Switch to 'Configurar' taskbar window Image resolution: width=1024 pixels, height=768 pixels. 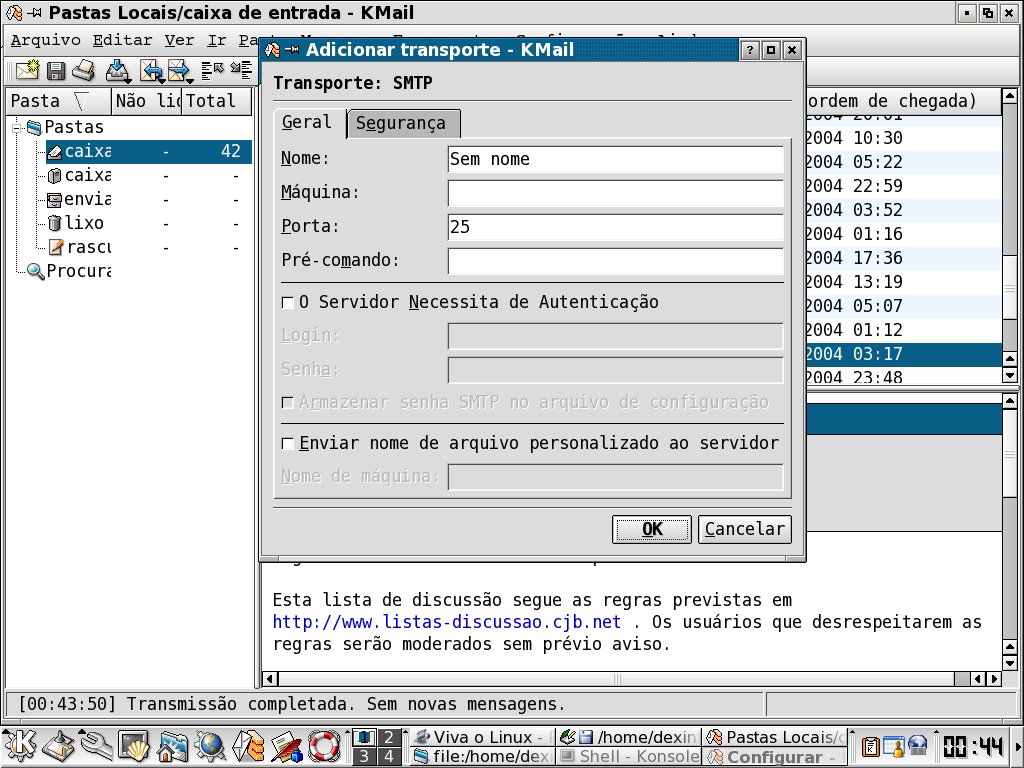(x=775, y=756)
